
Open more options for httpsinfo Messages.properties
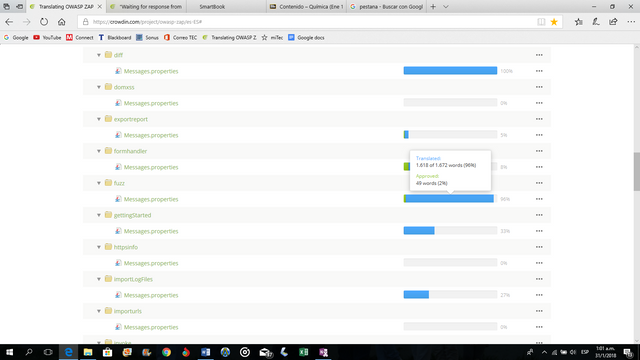pos(539,263)
